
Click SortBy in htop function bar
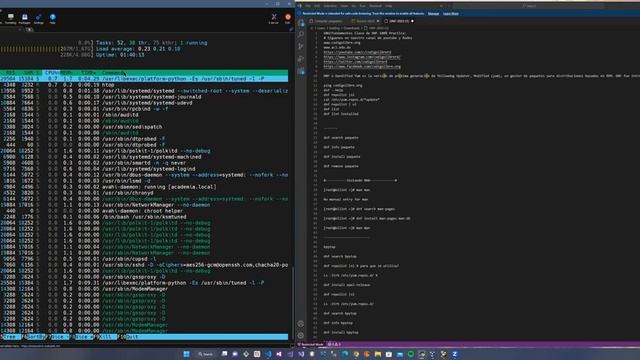[36, 337]
